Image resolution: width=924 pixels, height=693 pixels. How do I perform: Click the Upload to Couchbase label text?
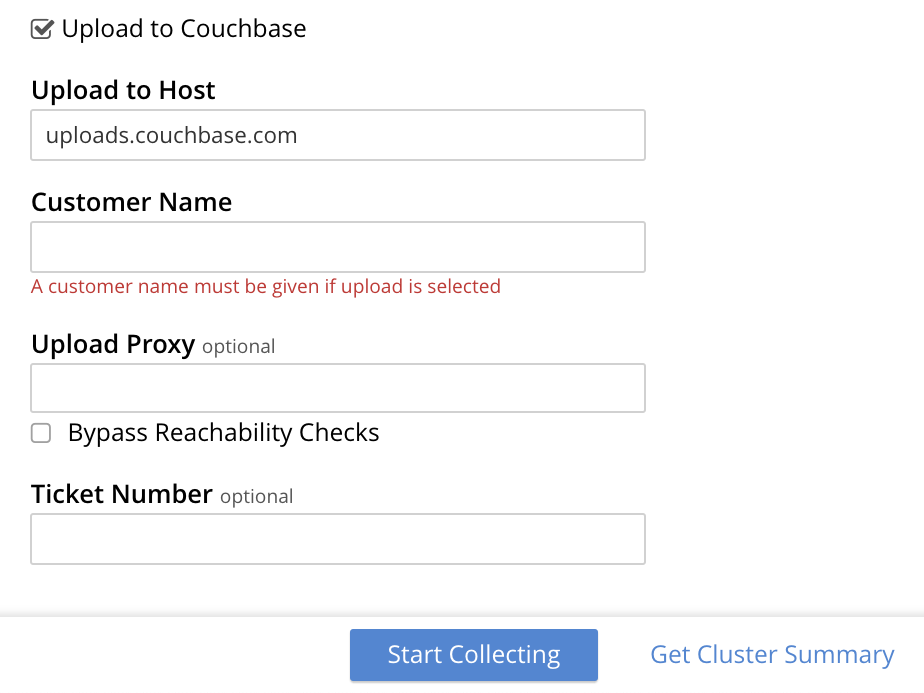184,29
